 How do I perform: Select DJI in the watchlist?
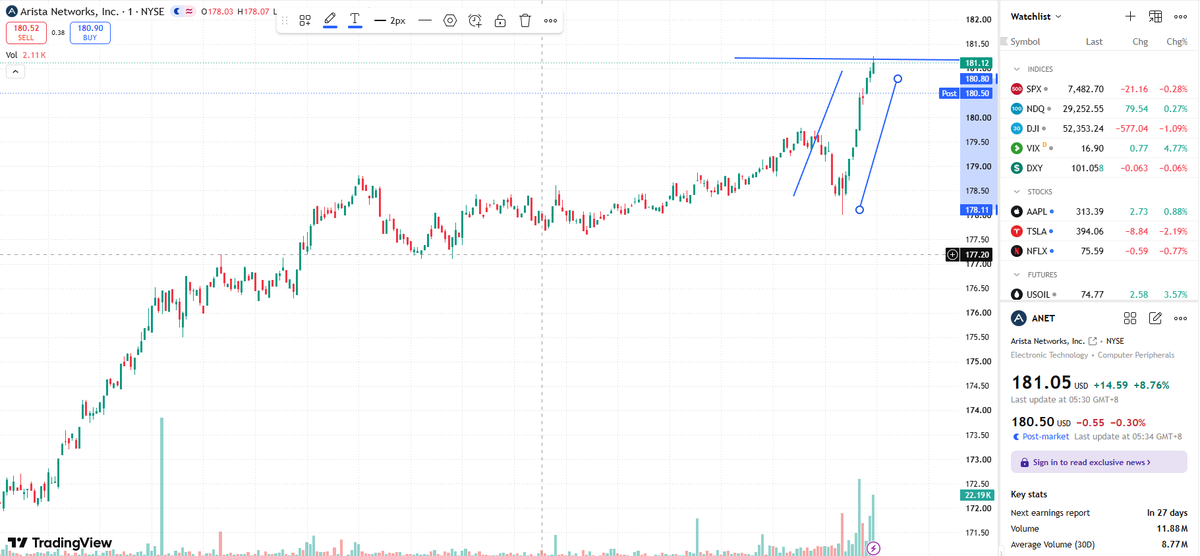tap(1099, 128)
